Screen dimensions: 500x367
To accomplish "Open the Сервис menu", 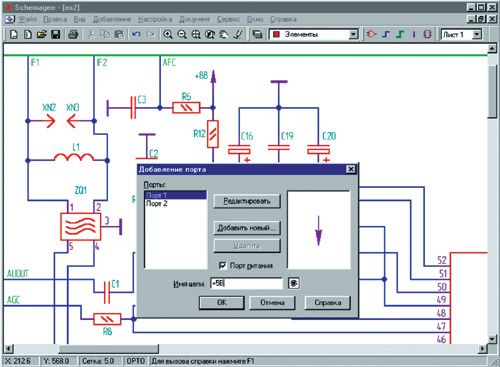I will coord(228,19).
